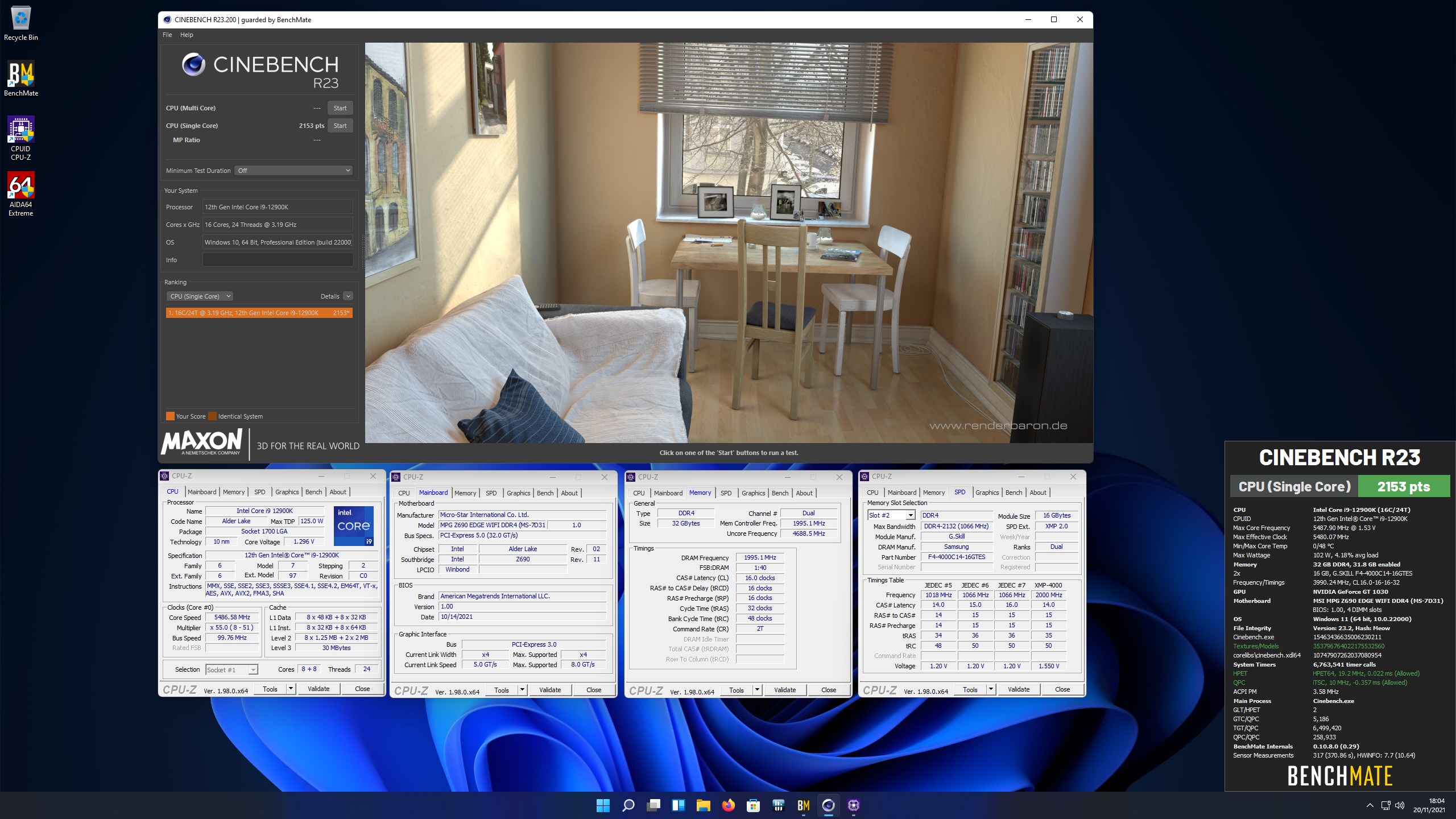Open Microsoft Store from the taskbar
This screenshot has height=819, width=1456.
[754, 805]
